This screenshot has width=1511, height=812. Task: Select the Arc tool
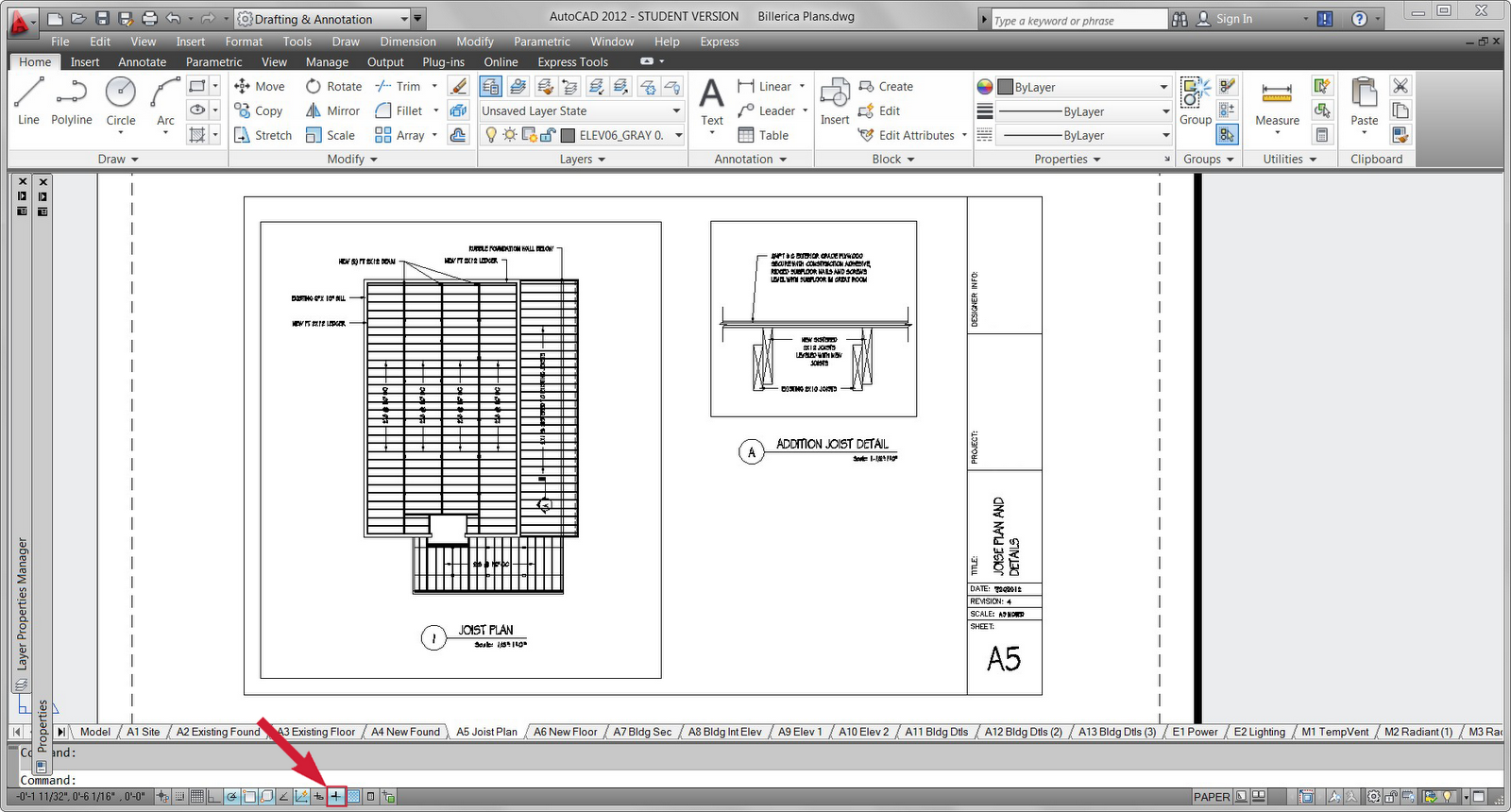(x=165, y=101)
